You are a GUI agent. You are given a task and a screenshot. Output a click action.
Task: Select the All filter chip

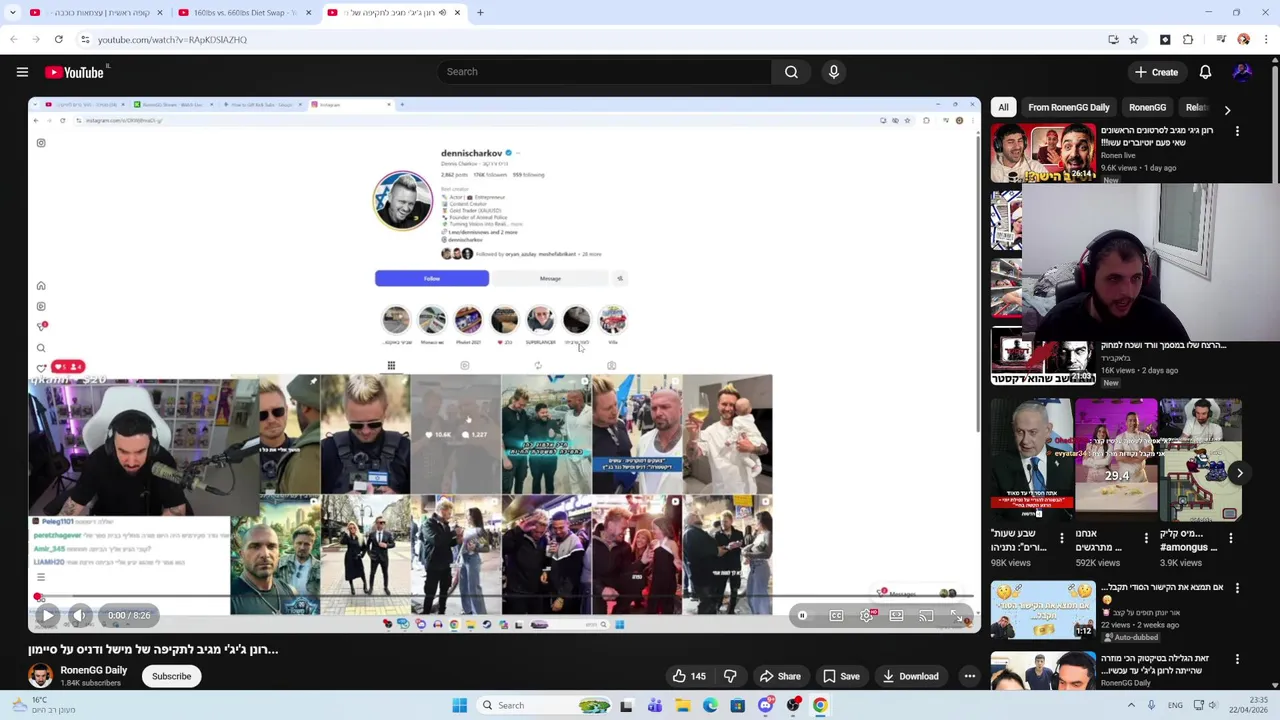pos(1003,107)
